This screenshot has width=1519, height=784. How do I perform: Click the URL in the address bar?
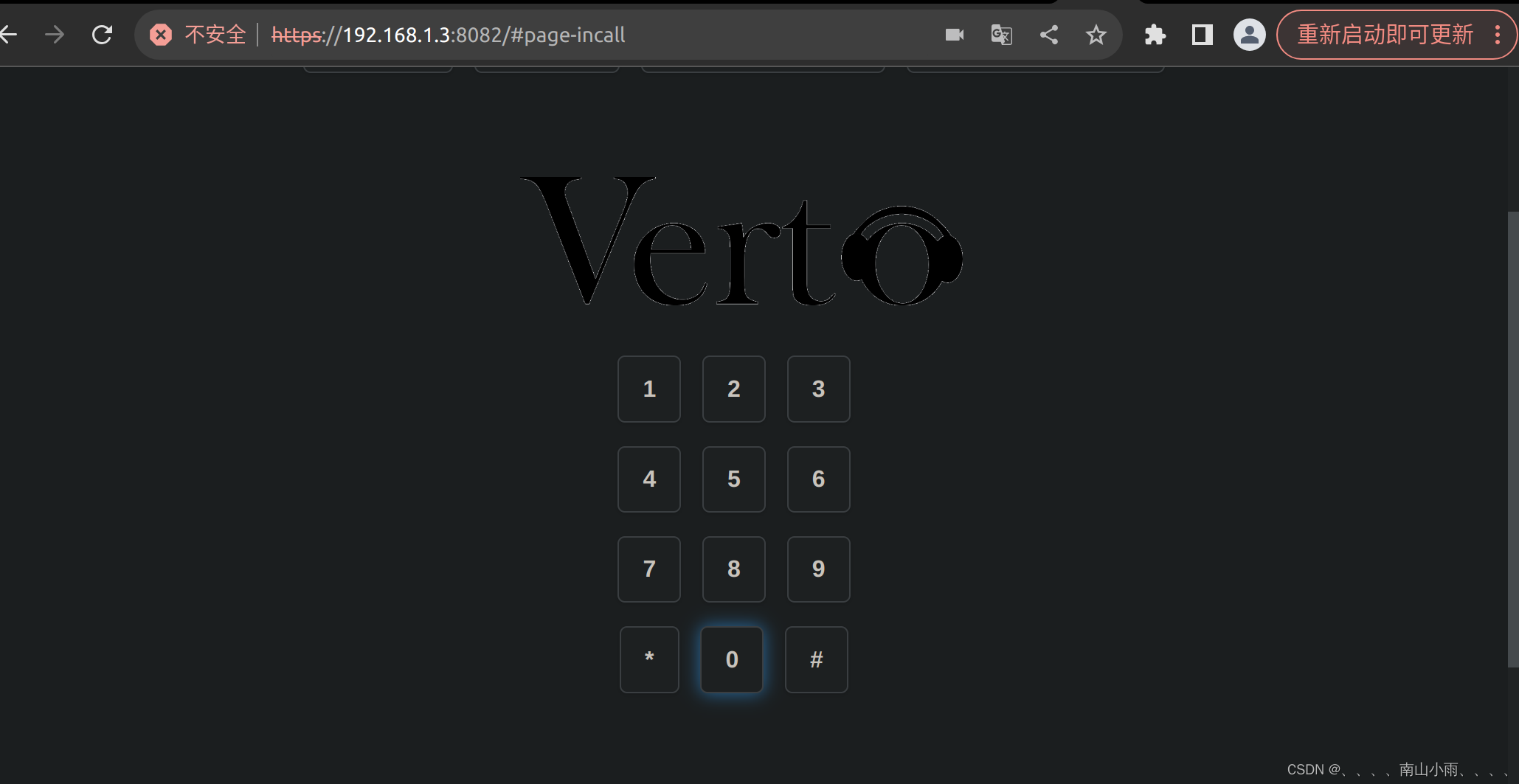tap(449, 35)
